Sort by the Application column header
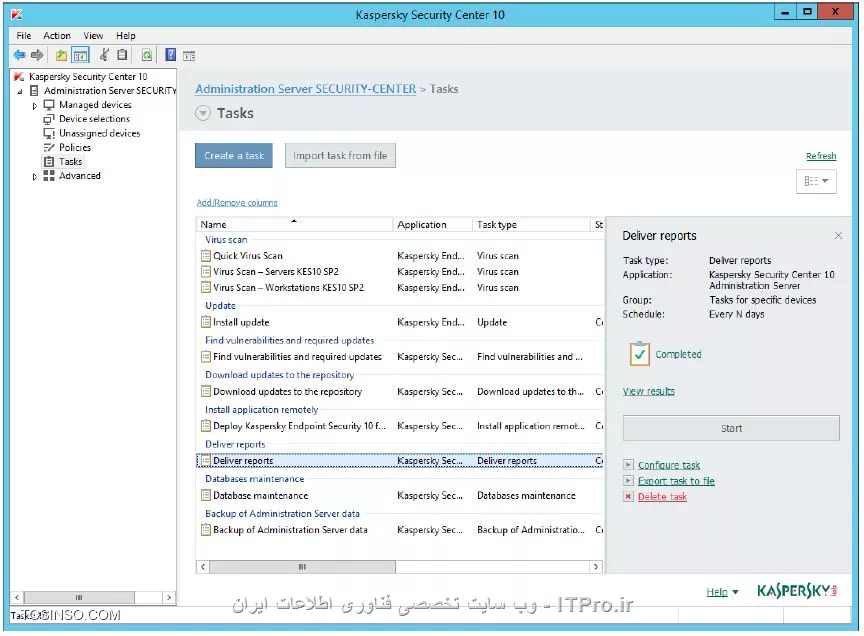Image resolution: width=864 pixels, height=636 pixels. pos(432,224)
